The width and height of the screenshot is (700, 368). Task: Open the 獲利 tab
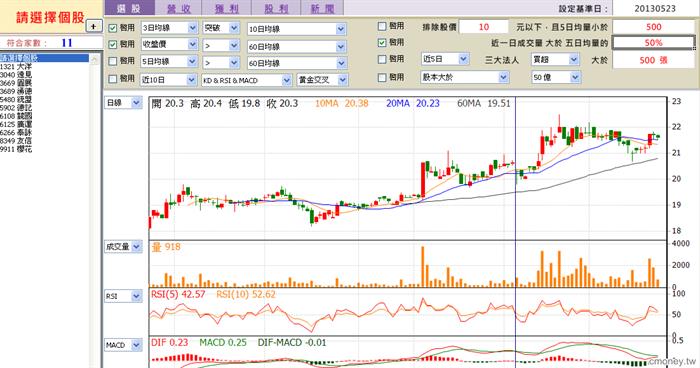click(x=227, y=8)
